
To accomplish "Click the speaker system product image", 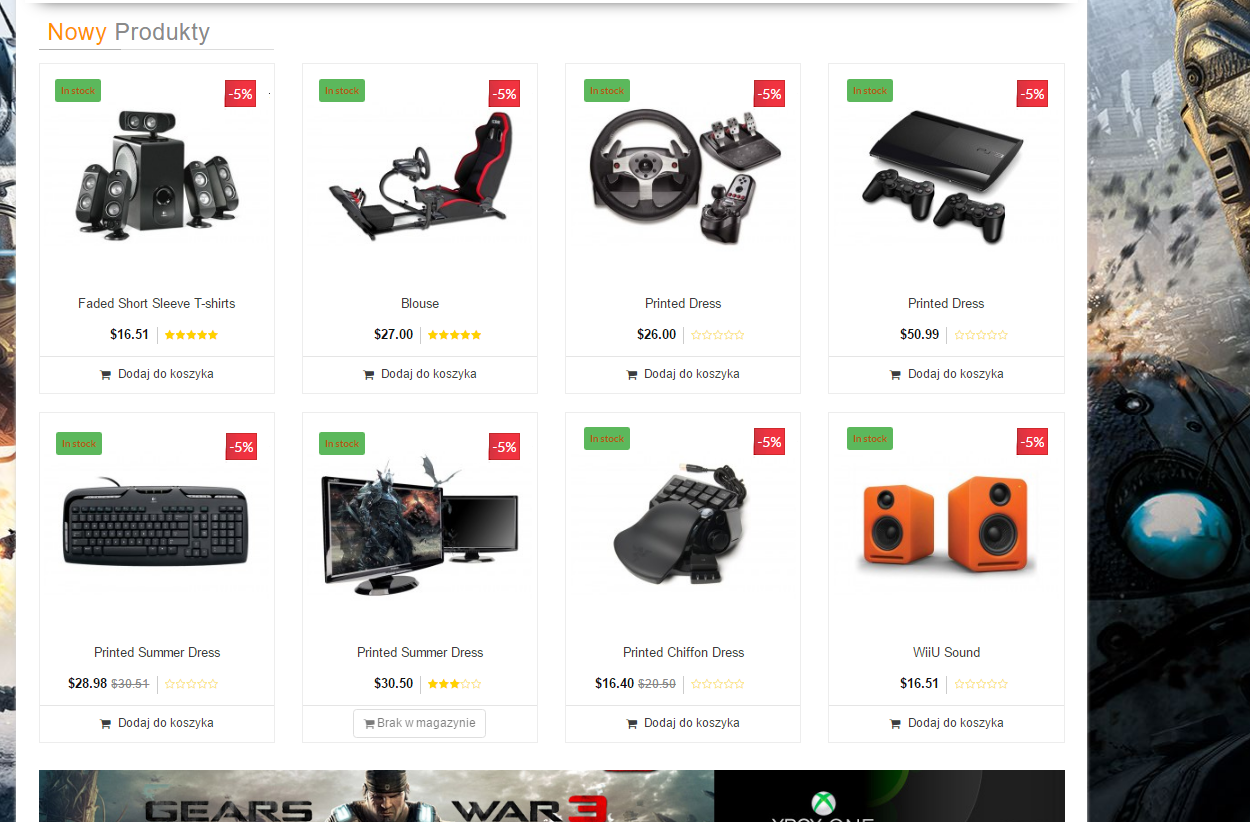I will point(157,175).
